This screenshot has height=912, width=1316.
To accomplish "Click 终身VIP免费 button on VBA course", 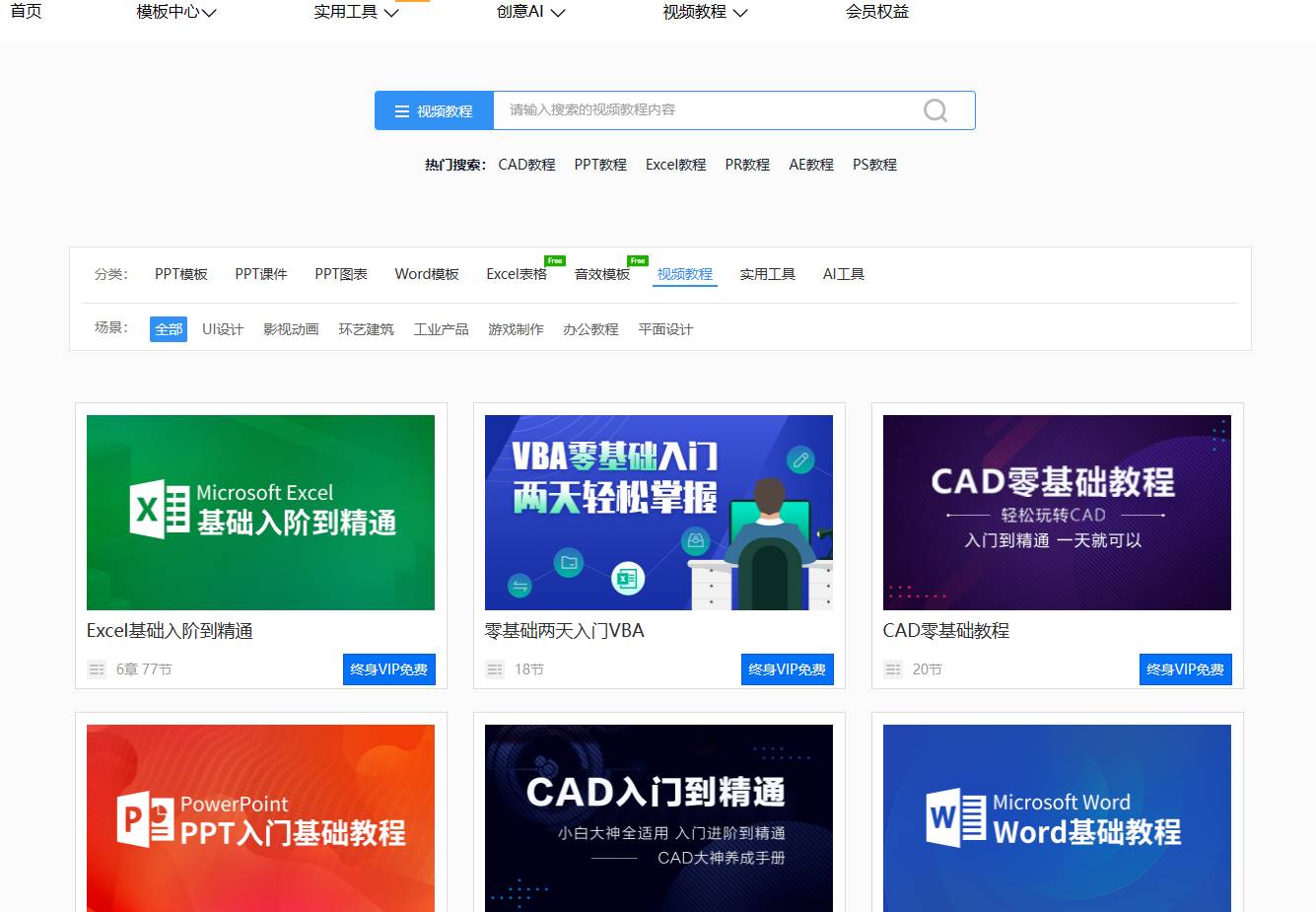I will pos(787,669).
